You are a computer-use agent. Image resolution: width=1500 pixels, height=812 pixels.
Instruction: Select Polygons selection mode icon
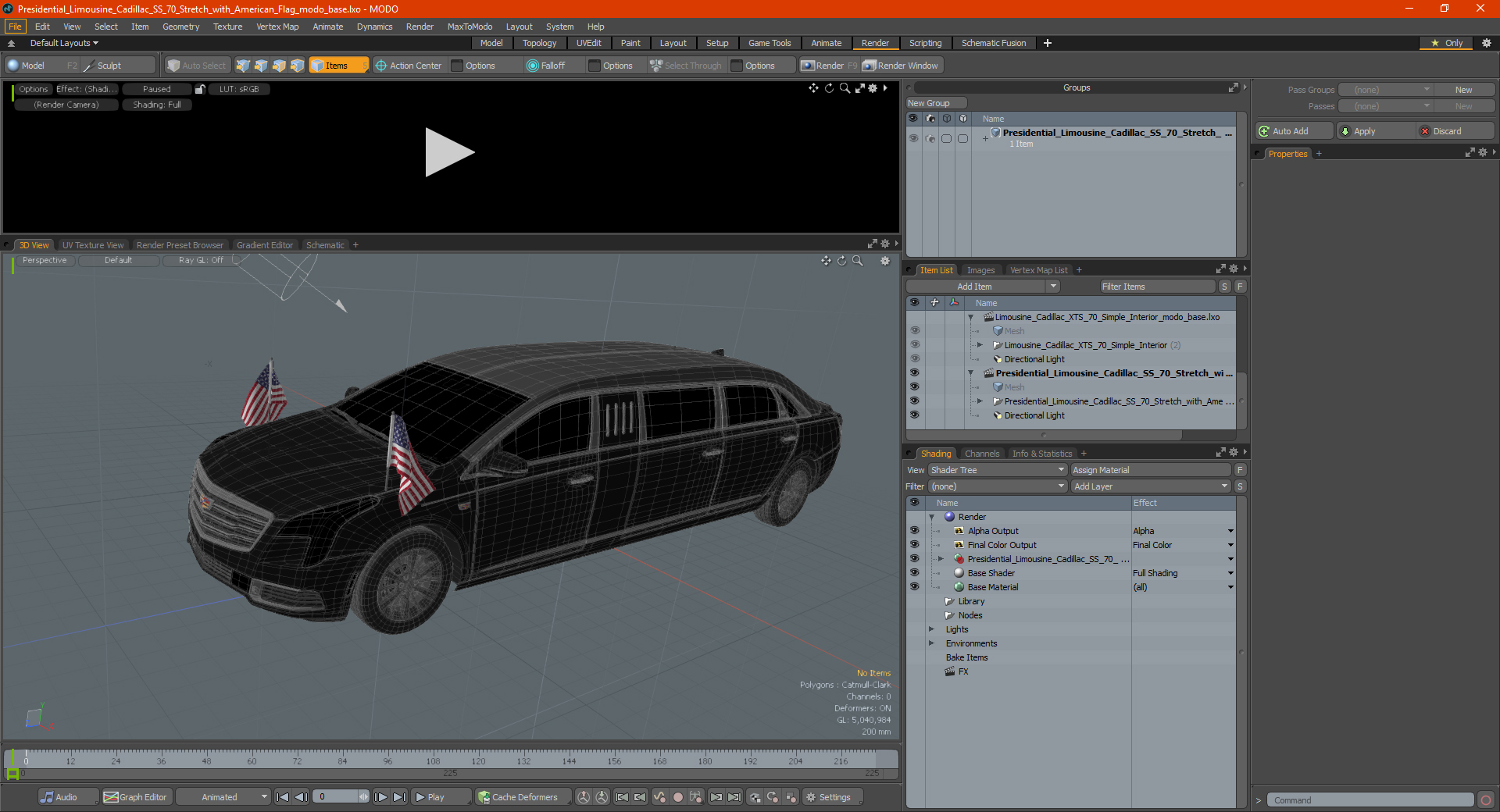279,66
